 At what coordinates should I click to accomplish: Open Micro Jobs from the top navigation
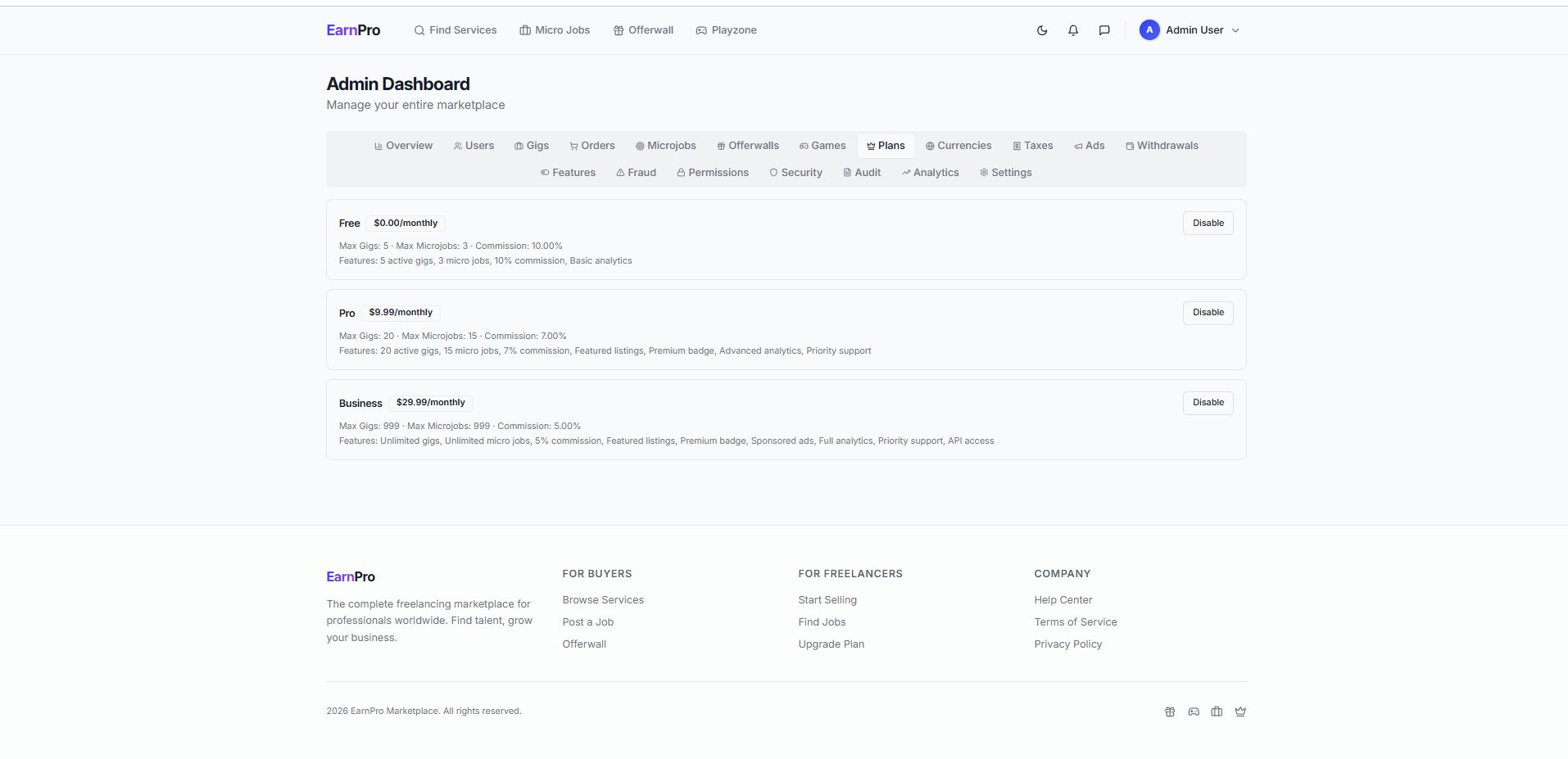(x=555, y=30)
